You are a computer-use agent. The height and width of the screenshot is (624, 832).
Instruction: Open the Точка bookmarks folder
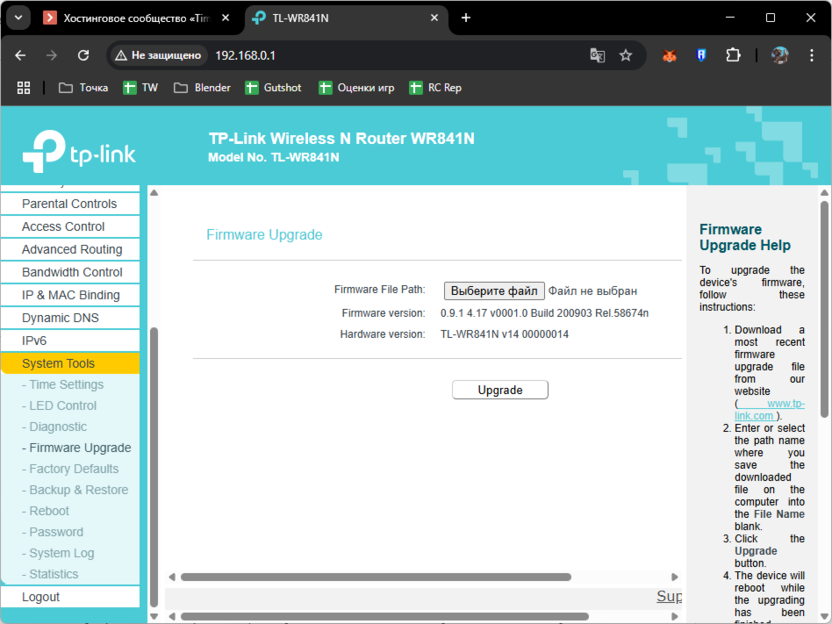coord(83,88)
